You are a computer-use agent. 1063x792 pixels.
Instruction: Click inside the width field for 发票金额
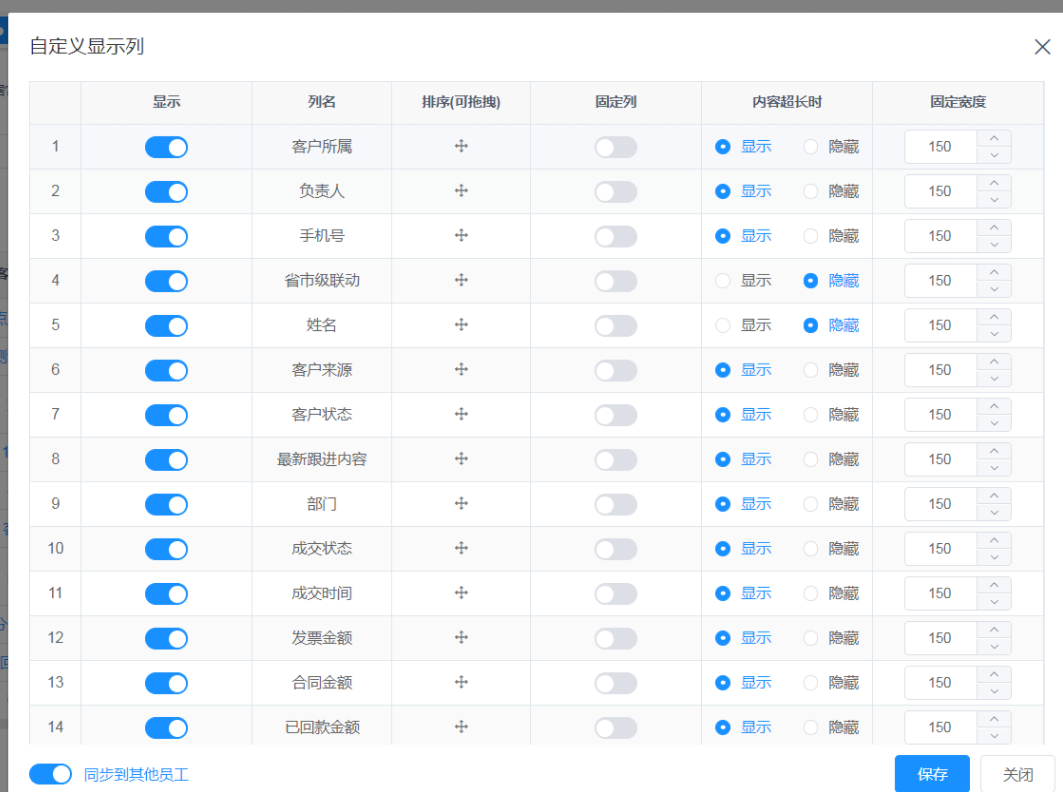(x=939, y=638)
